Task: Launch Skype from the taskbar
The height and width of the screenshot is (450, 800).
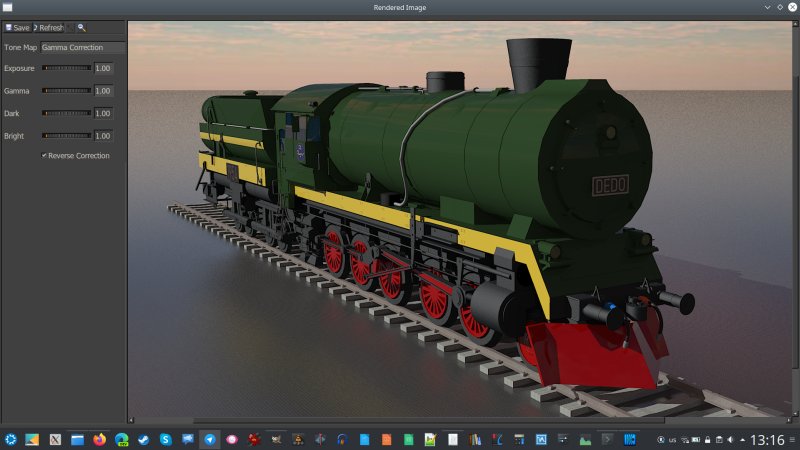Action: coord(165,439)
